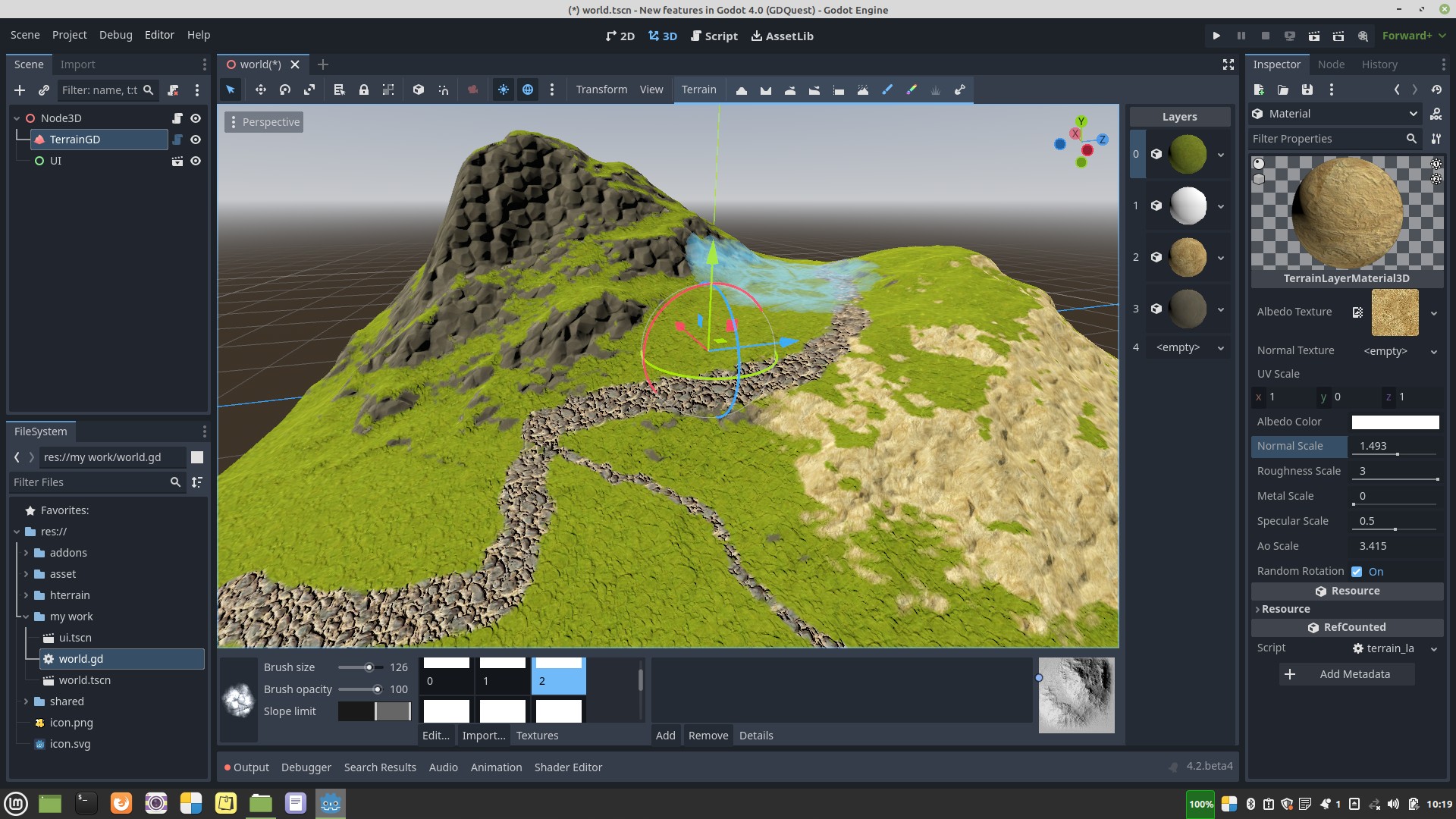Open the Project menu
The image size is (1456, 819).
pos(69,35)
